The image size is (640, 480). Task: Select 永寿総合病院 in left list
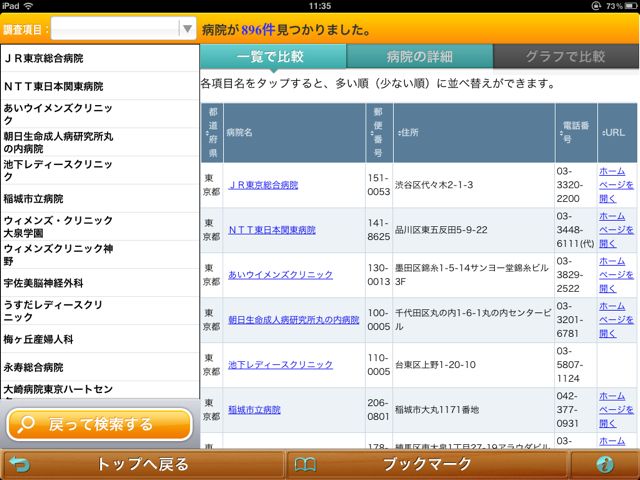tap(100, 367)
